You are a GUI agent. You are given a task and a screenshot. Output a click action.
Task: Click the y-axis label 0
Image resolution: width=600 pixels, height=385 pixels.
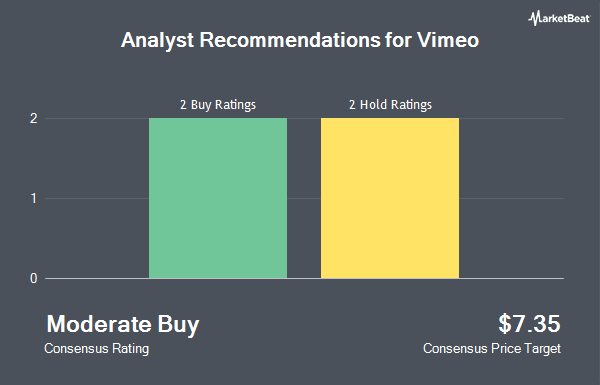click(34, 278)
